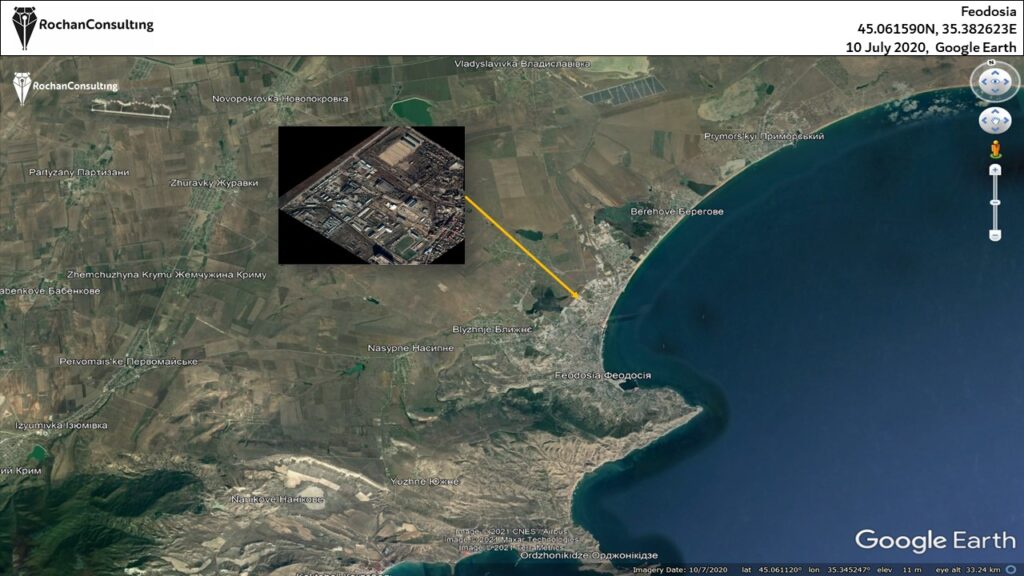Click the lon 35.345247° status readout
The image size is (1024, 576).
(840, 570)
